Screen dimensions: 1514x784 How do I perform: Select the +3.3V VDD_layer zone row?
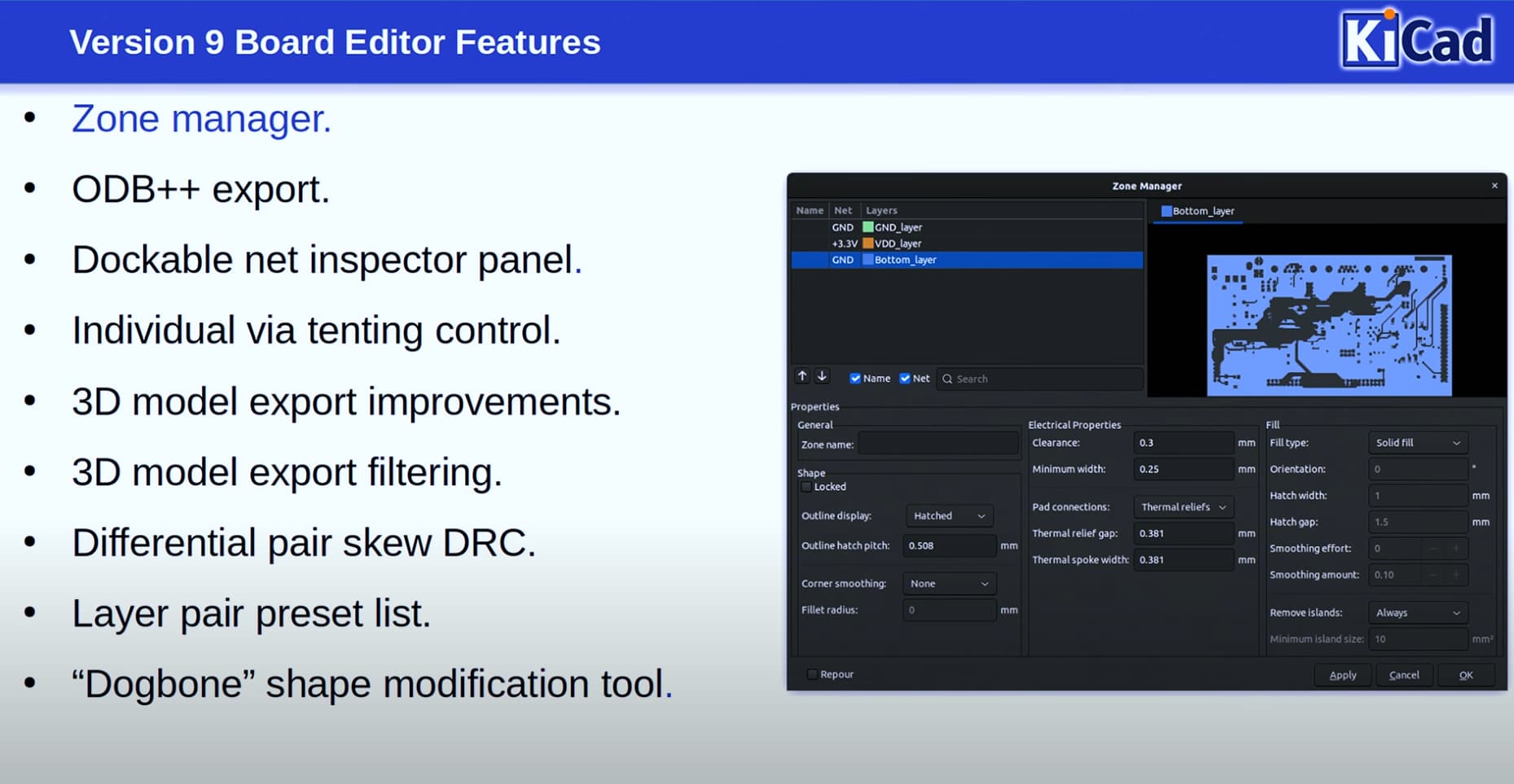[967, 243]
